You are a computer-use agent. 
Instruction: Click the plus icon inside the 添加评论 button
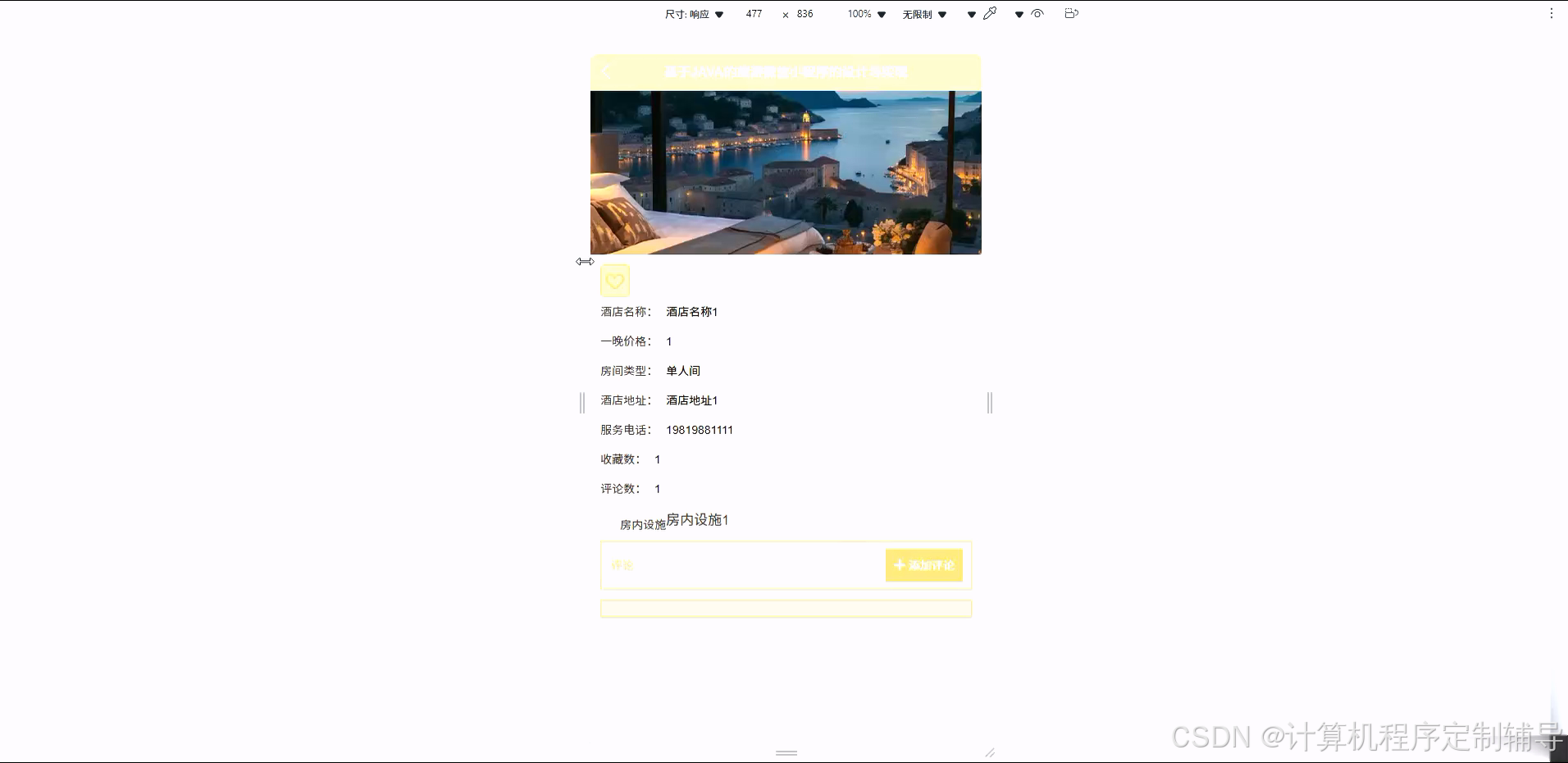tap(899, 565)
